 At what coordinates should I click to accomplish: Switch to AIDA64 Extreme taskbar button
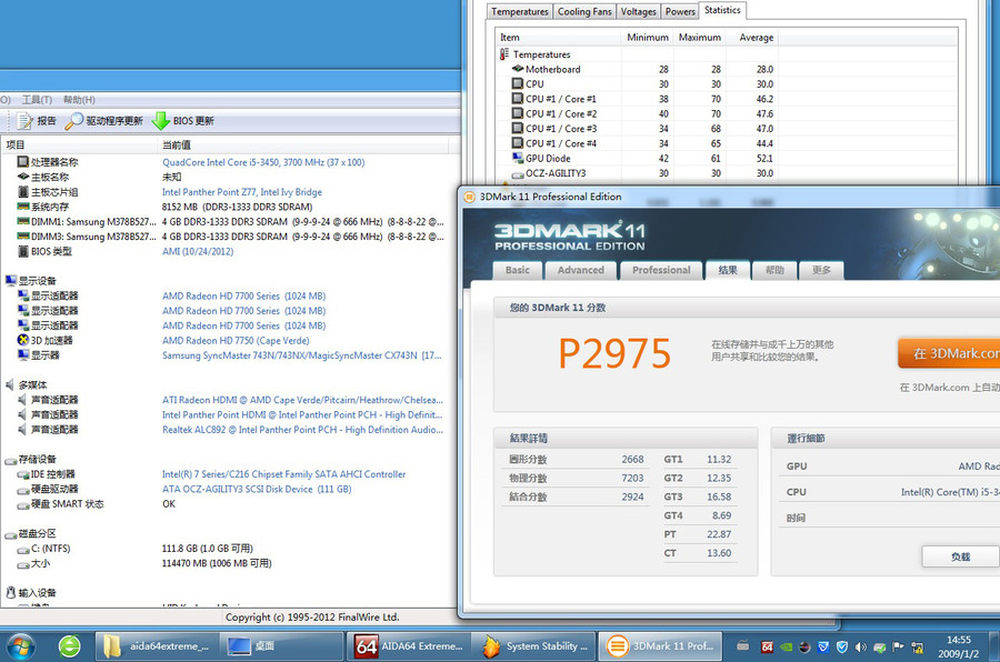pyautogui.click(x=409, y=646)
